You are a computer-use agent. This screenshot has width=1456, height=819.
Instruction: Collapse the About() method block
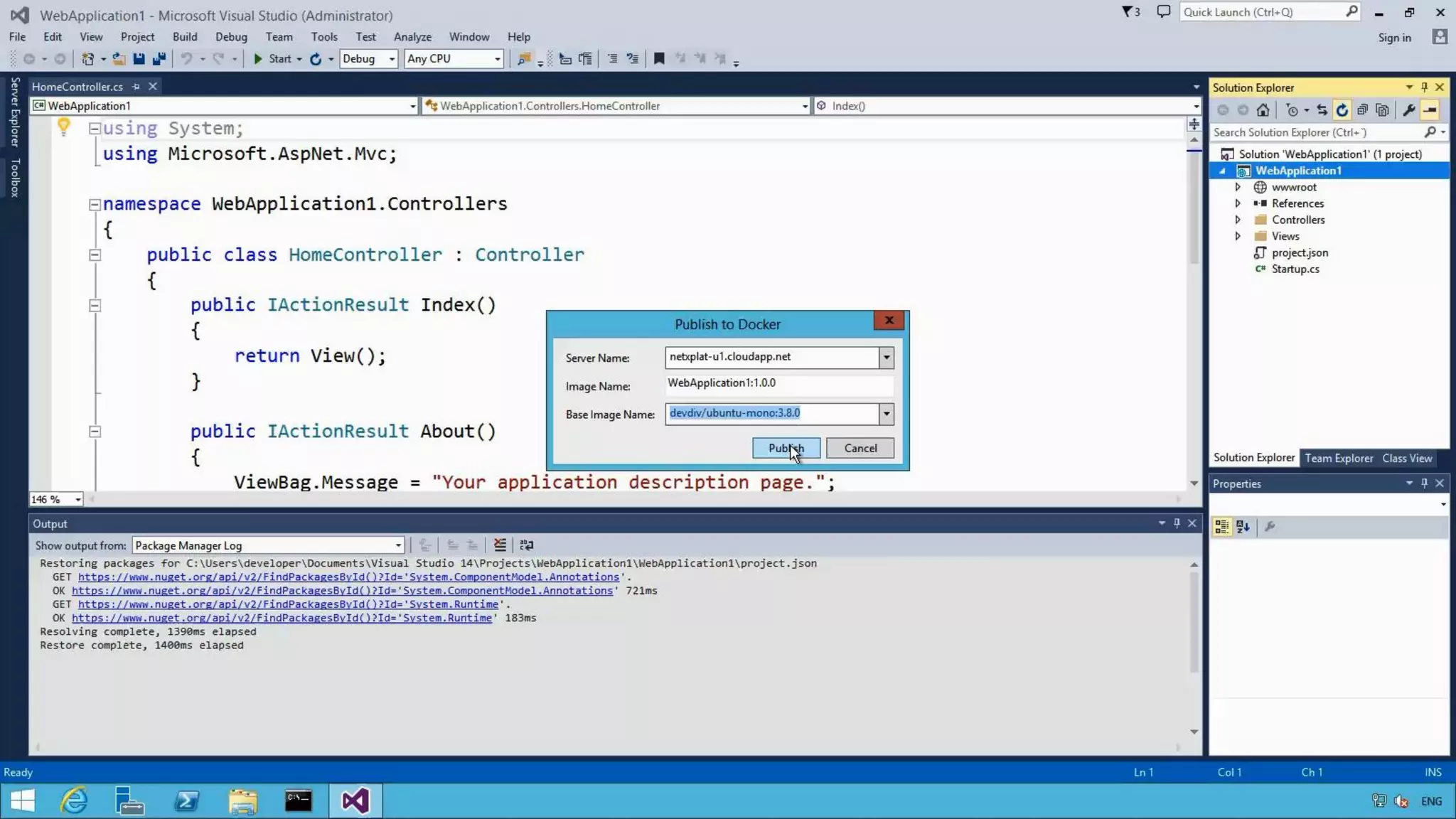click(x=94, y=432)
